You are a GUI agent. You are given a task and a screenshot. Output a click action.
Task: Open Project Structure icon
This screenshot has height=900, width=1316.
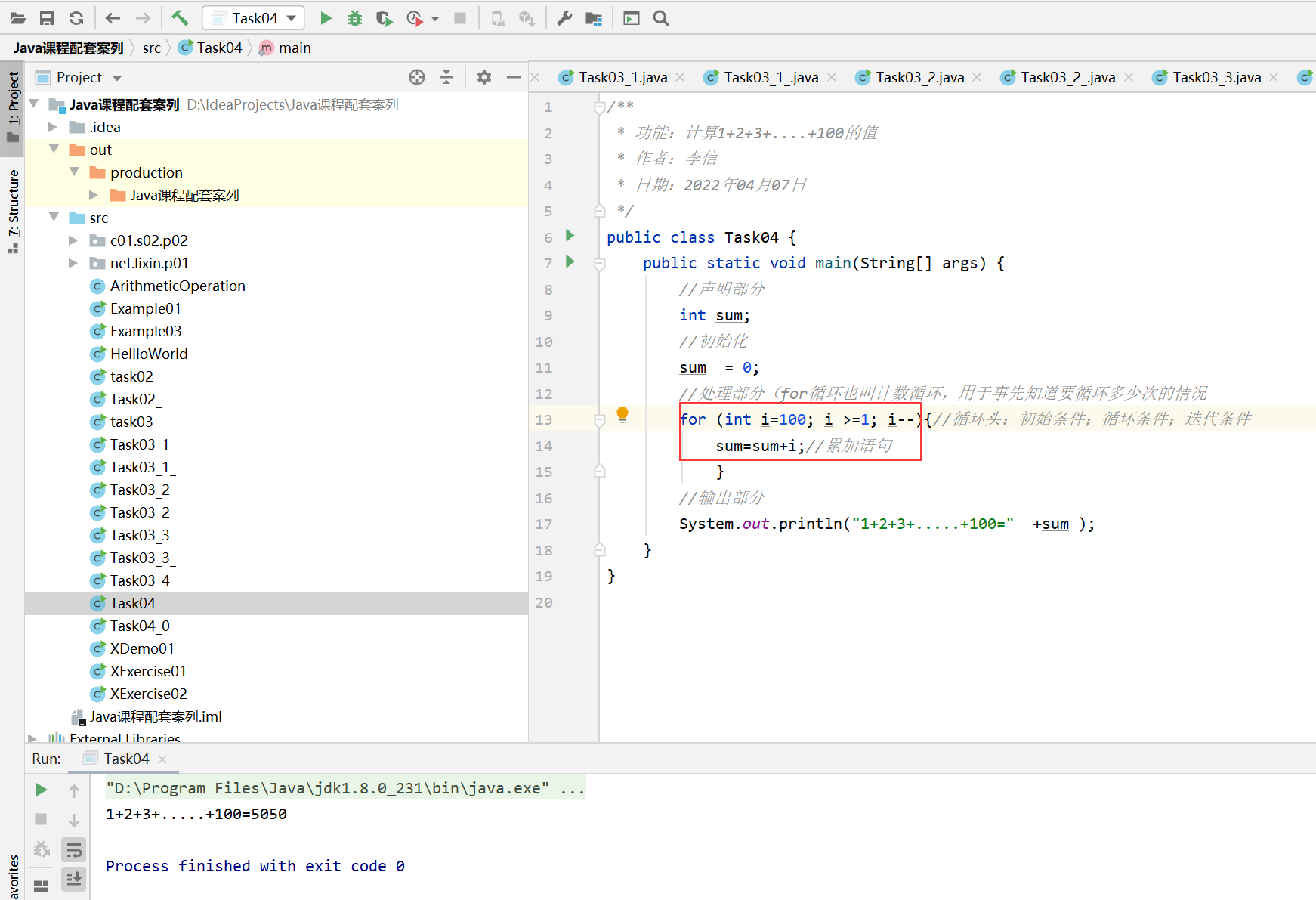tap(594, 18)
